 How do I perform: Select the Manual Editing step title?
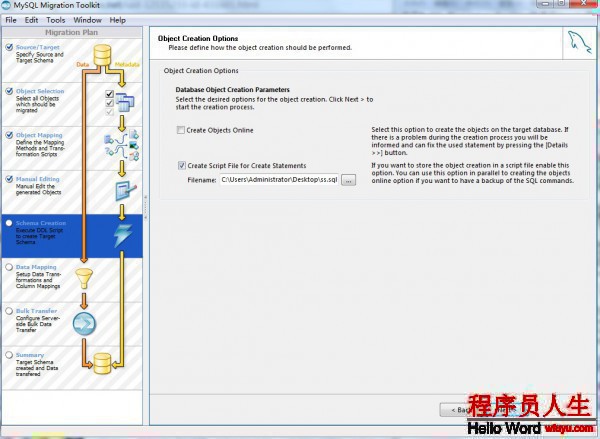(38, 179)
